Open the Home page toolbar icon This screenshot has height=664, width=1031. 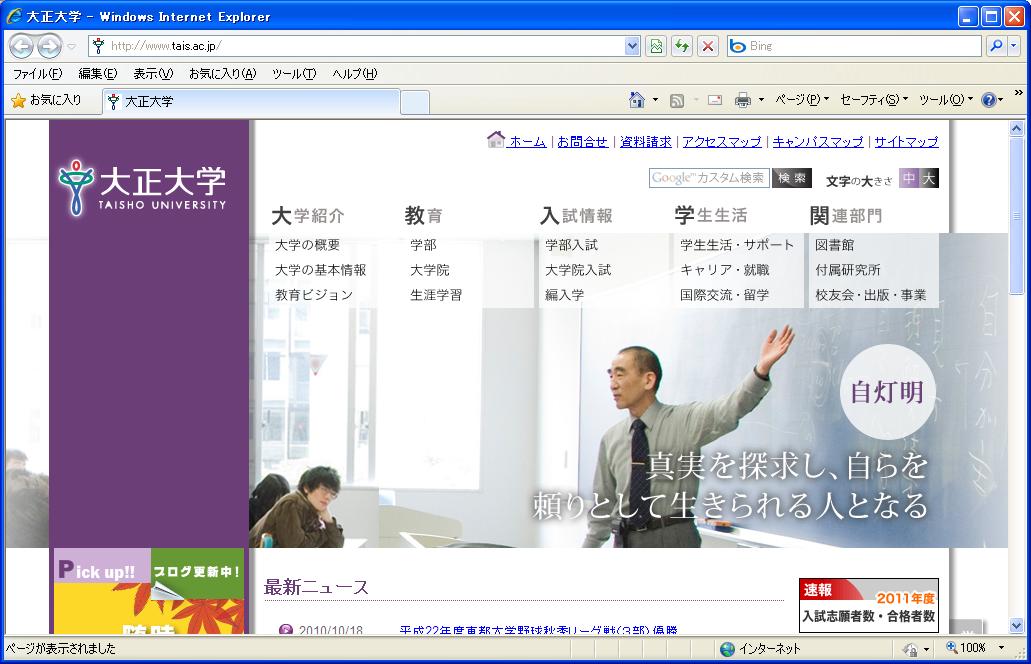[637, 100]
